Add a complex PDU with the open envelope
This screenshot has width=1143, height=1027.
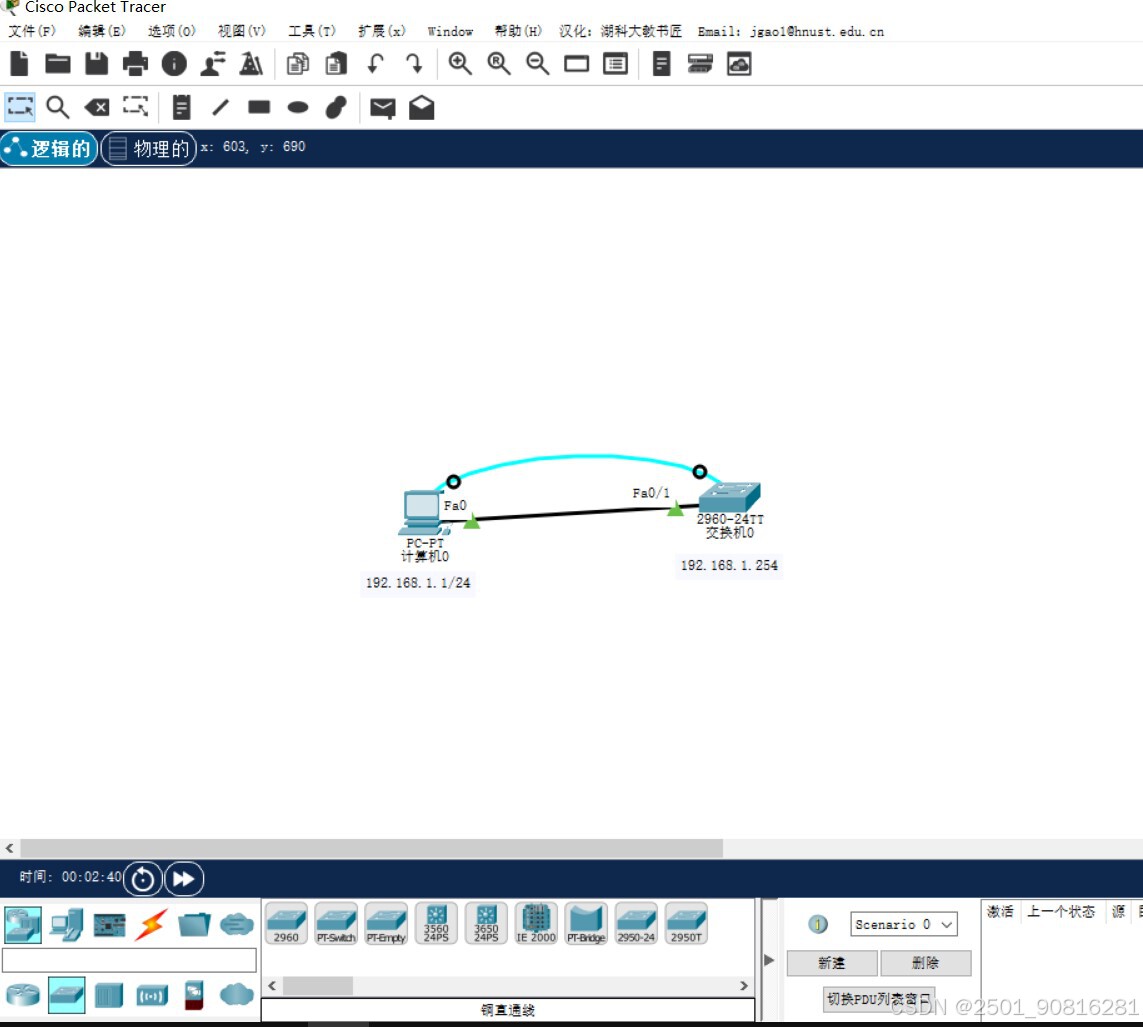pos(421,107)
